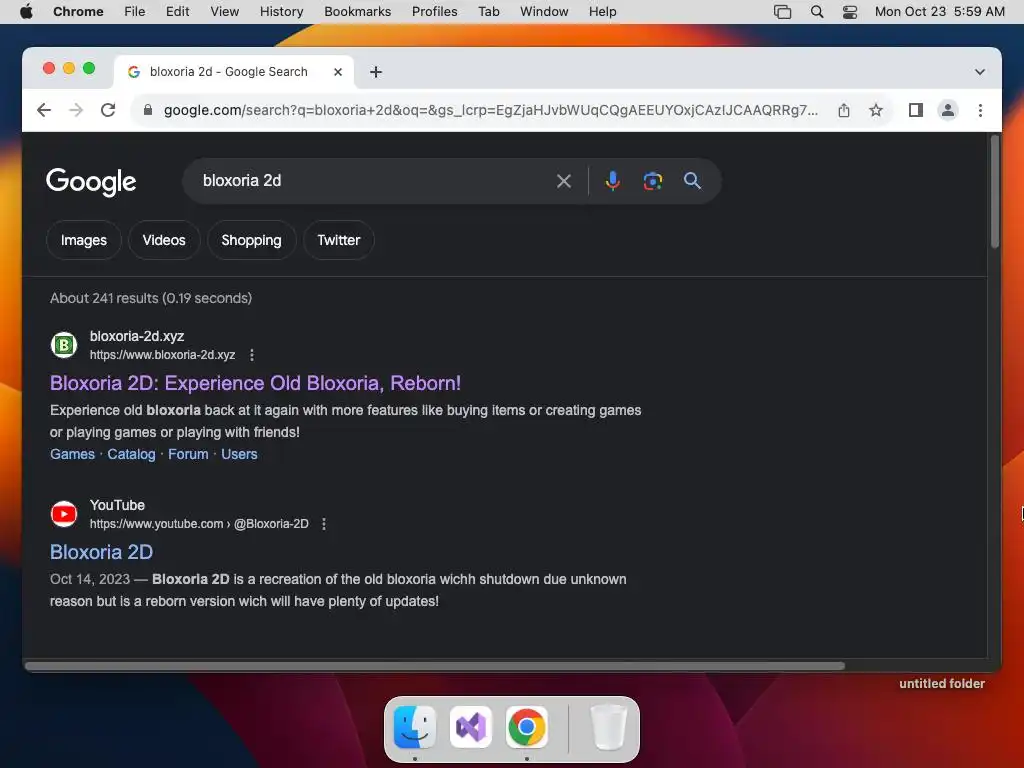Open the Bookmarks menu

tap(357, 12)
